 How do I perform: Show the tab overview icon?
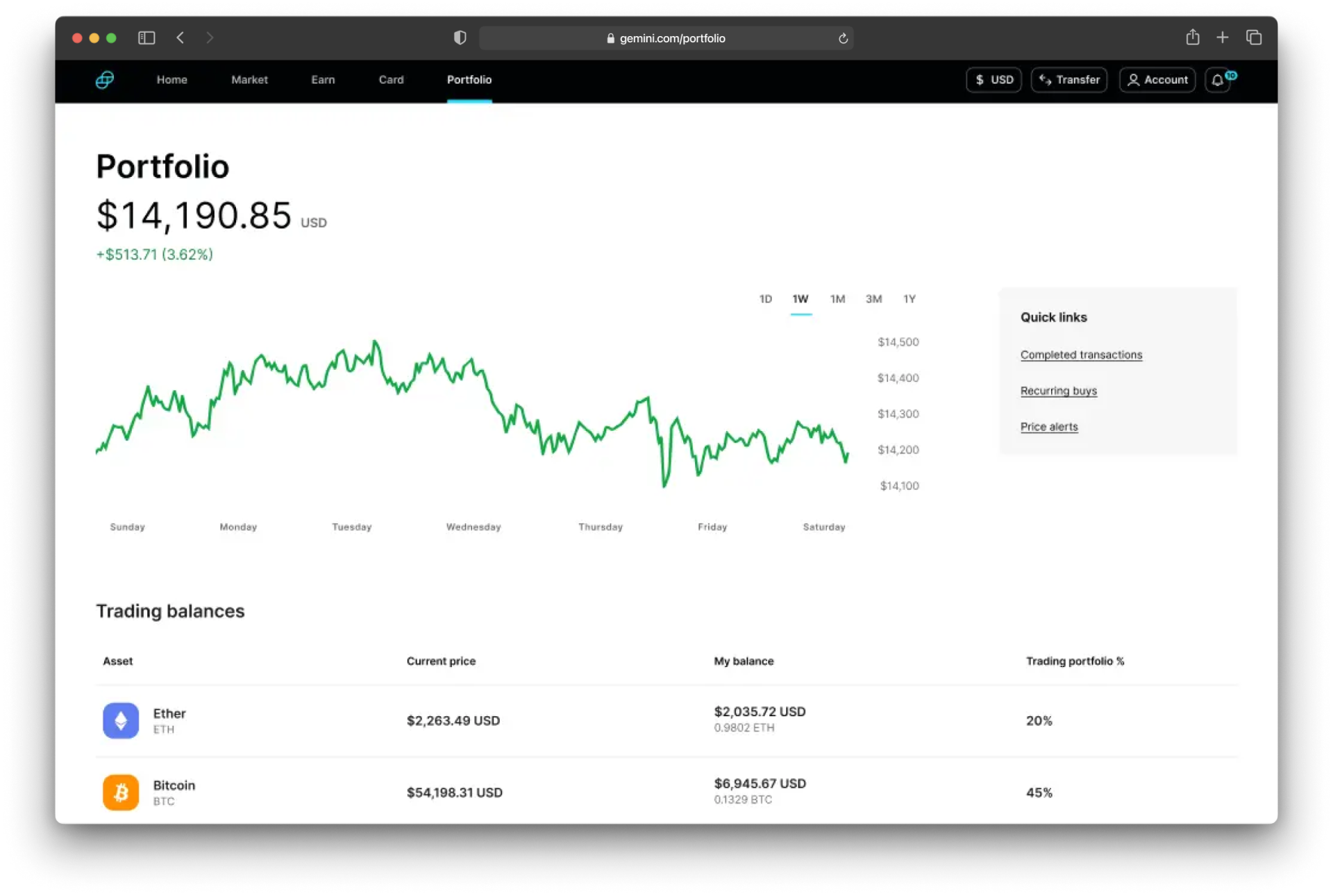click(1254, 37)
